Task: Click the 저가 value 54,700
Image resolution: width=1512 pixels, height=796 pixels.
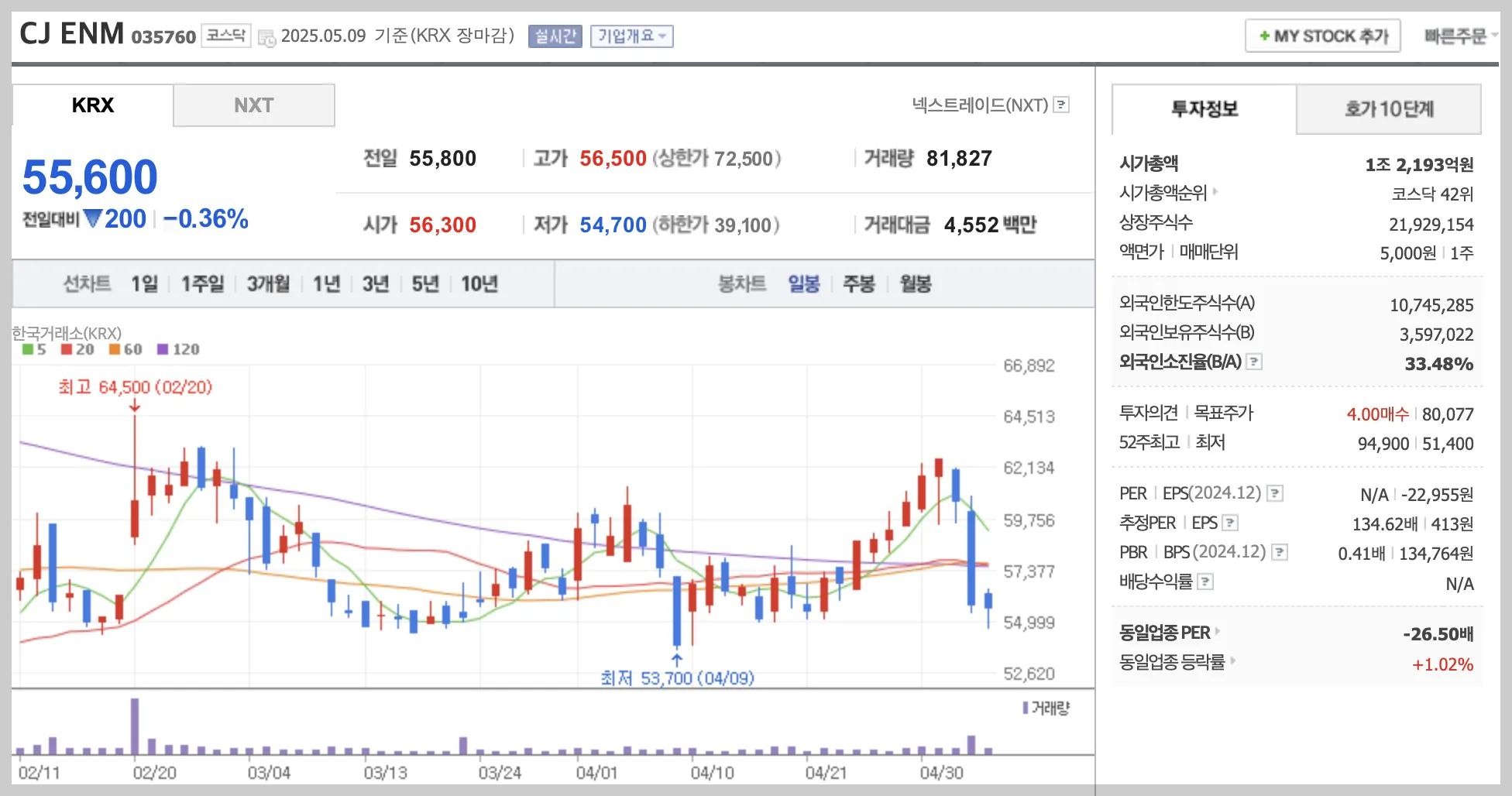Action: coord(613,225)
